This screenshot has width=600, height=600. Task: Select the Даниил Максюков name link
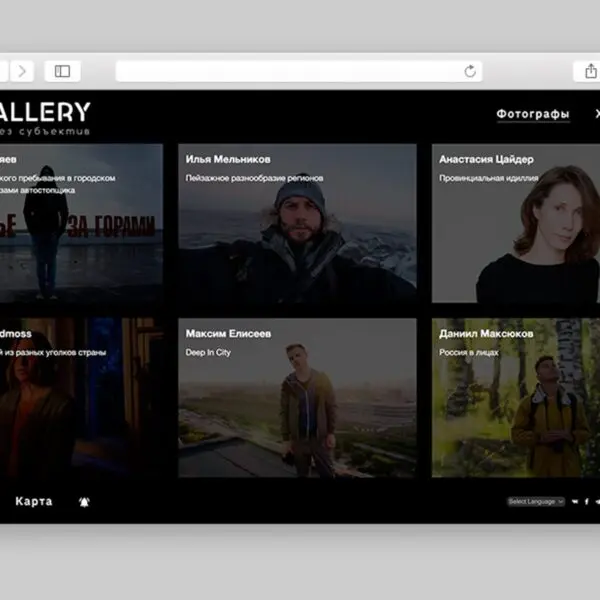(486, 334)
